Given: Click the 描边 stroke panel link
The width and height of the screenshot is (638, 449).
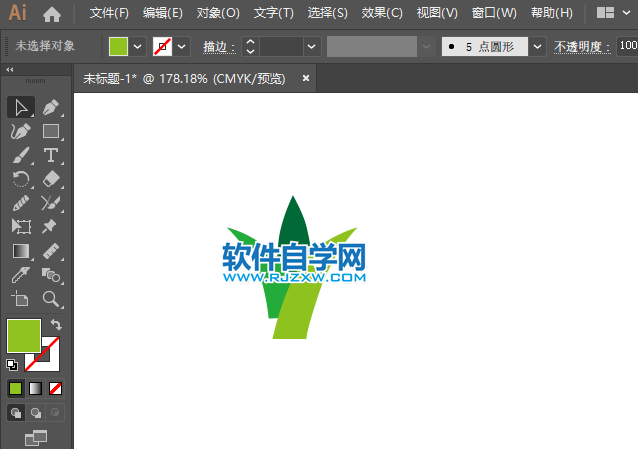Looking at the screenshot, I should coord(219,47).
